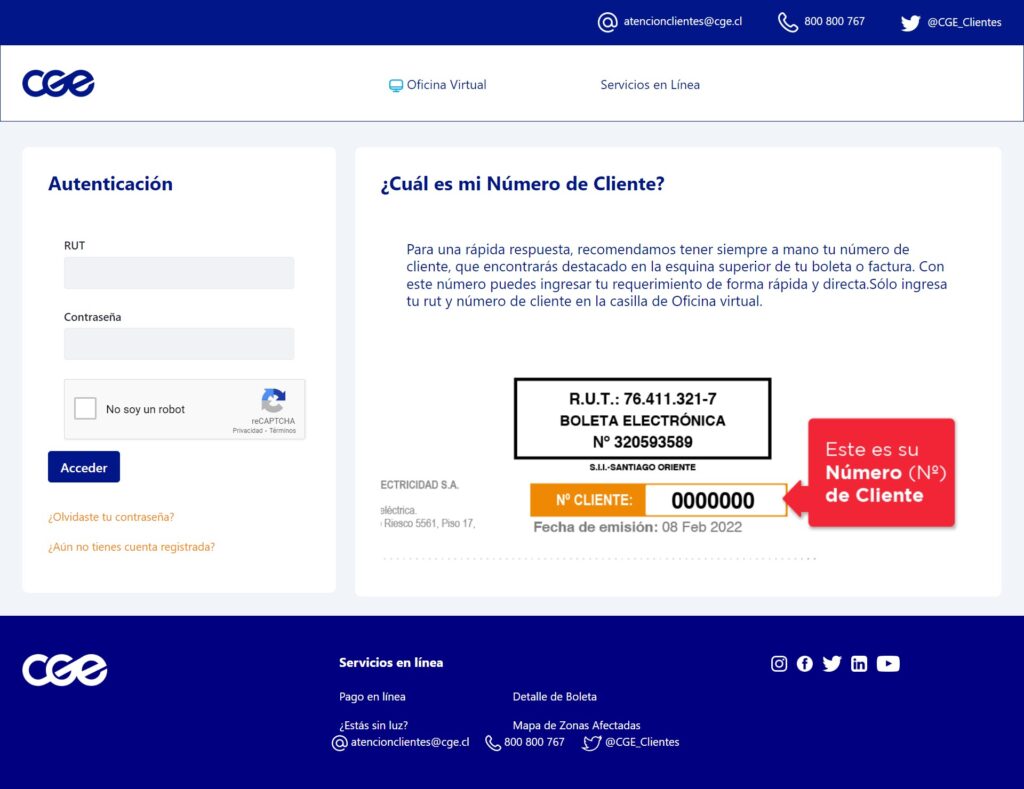The image size is (1024, 789).
Task: Check the "No soy un robot" checkbox
Action: (86, 409)
